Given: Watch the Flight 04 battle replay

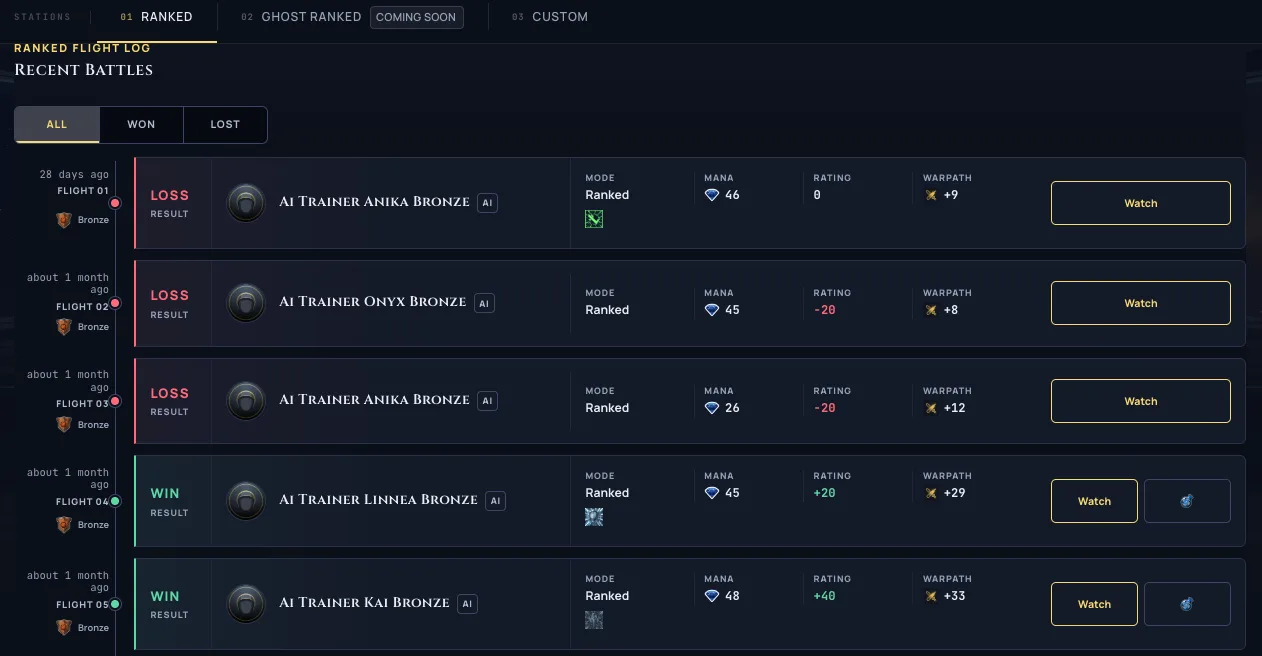Looking at the screenshot, I should pyautogui.click(x=1094, y=501).
